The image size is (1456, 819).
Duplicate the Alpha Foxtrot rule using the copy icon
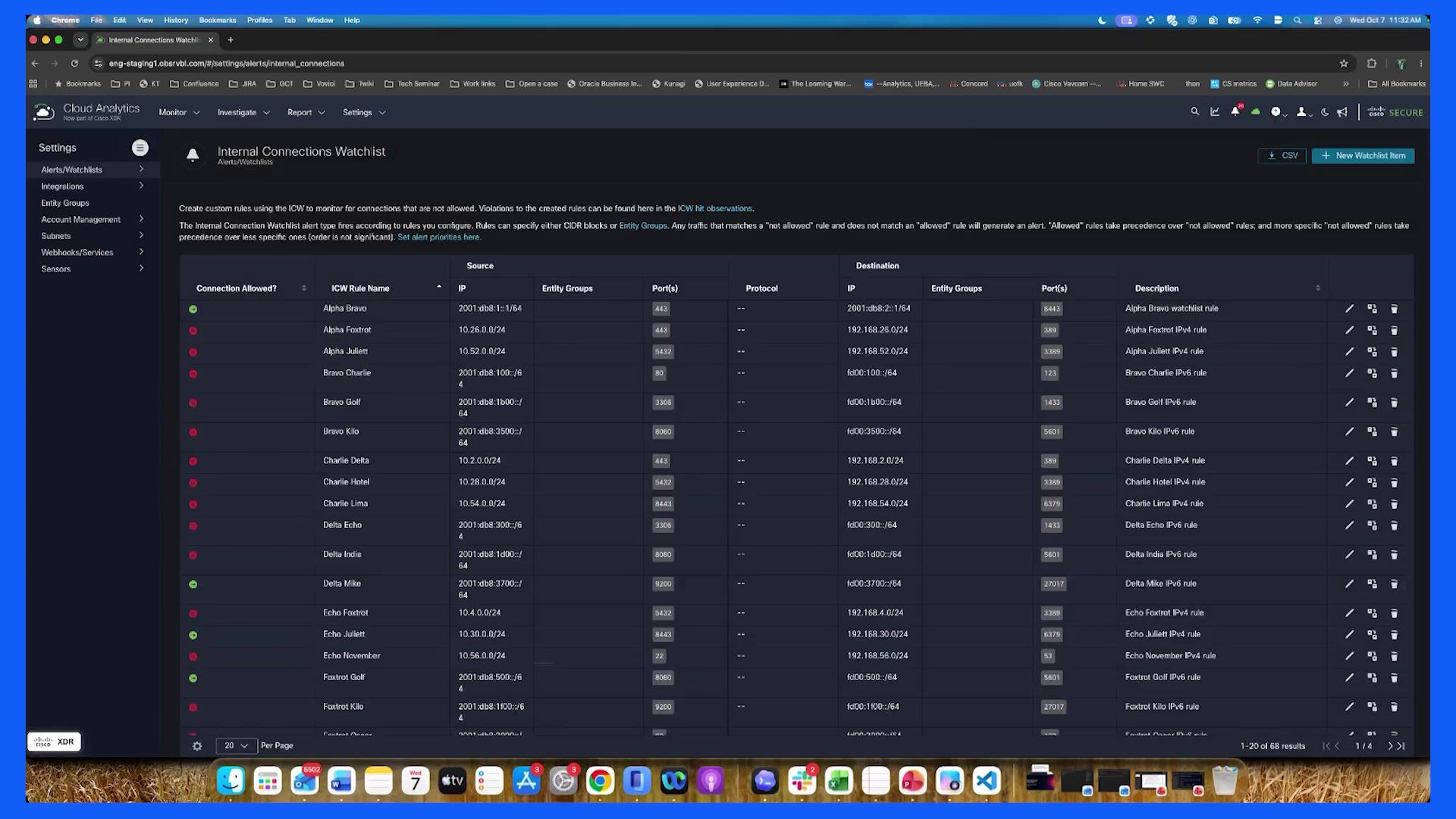1372,331
